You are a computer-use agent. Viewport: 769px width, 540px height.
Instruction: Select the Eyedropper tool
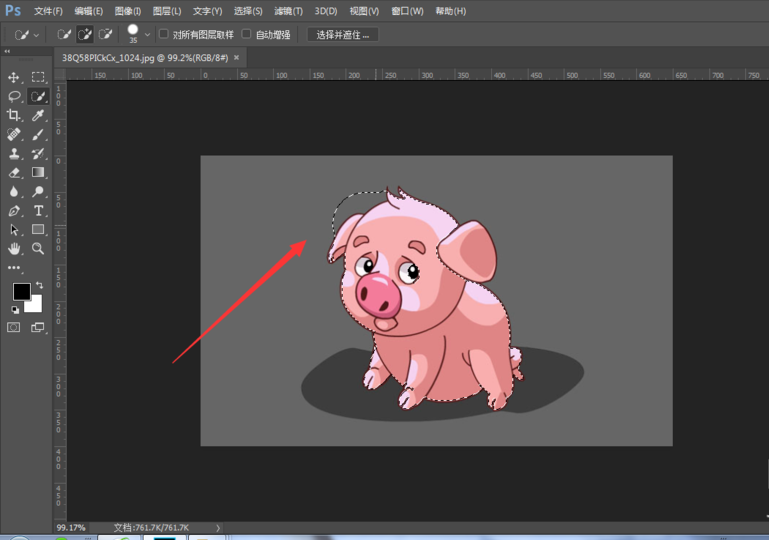[x=38, y=116]
